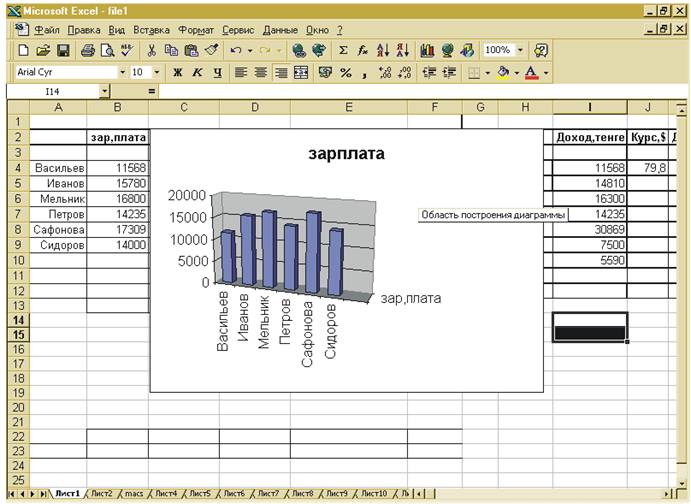Decrease decimal places icon
The width and height of the screenshot is (691, 504).
coord(405,73)
